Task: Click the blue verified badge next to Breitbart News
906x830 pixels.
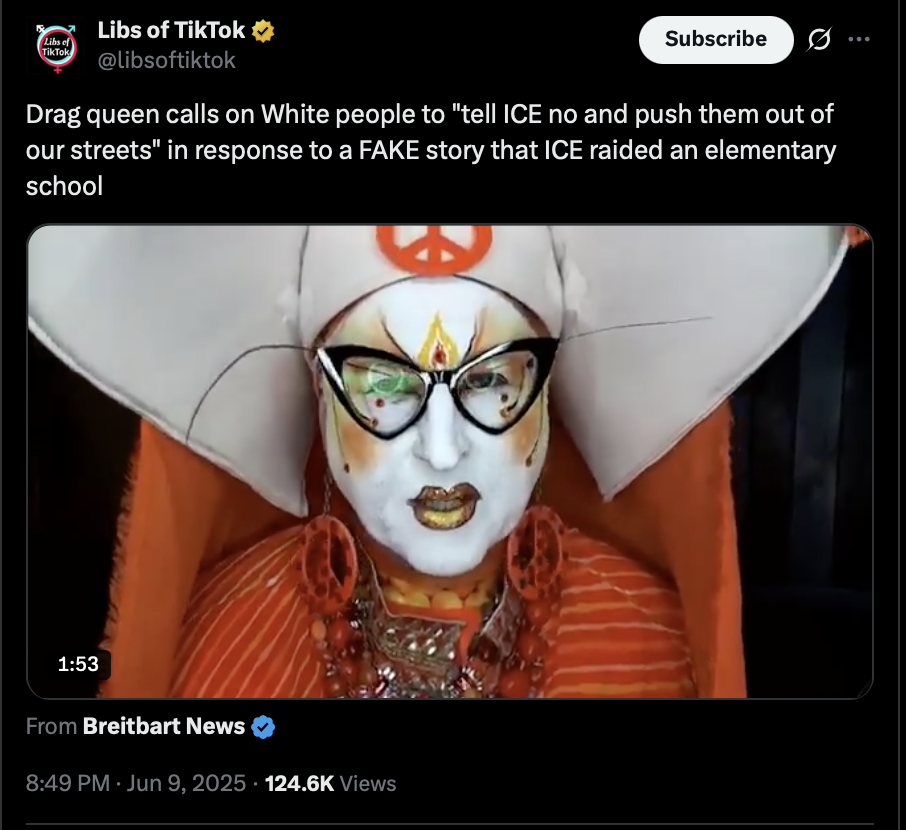Action: coord(263,727)
